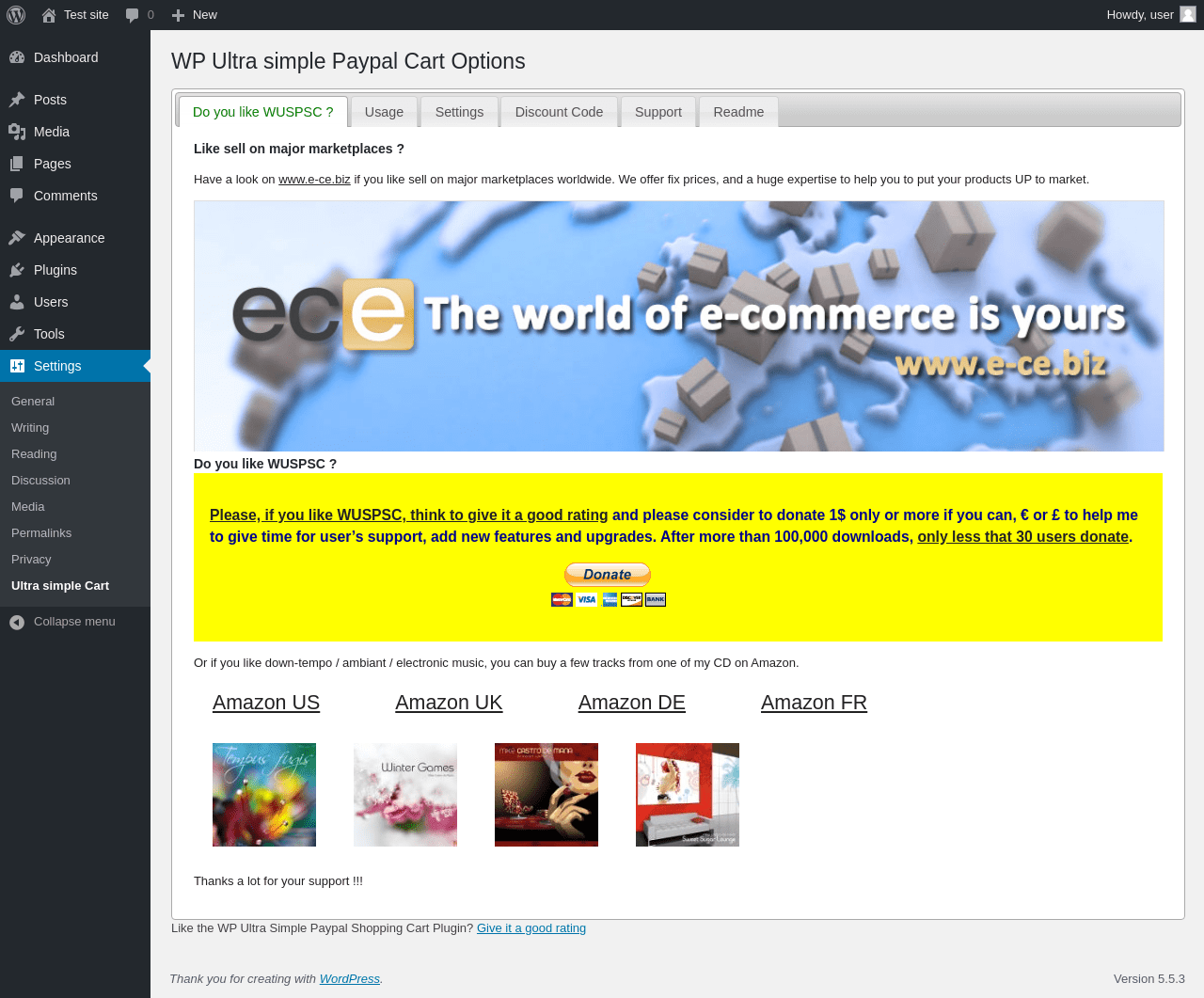Click the Pages sidebar icon
1204x998 pixels.
coord(17,164)
